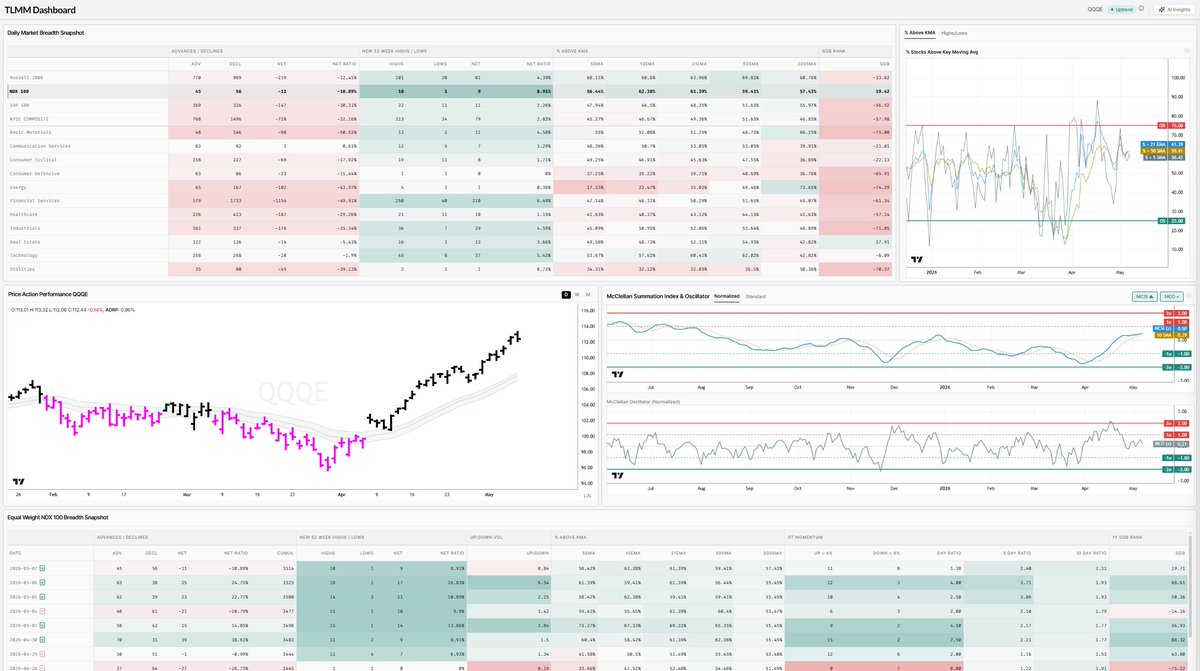Image resolution: width=1200 pixels, height=671 pixels.
Task: Click the QQQE ticker in header
Action: coord(1094,9)
